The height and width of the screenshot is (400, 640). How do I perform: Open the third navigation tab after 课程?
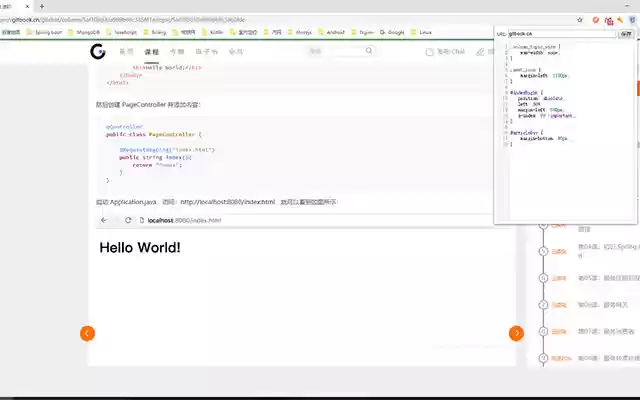point(177,52)
